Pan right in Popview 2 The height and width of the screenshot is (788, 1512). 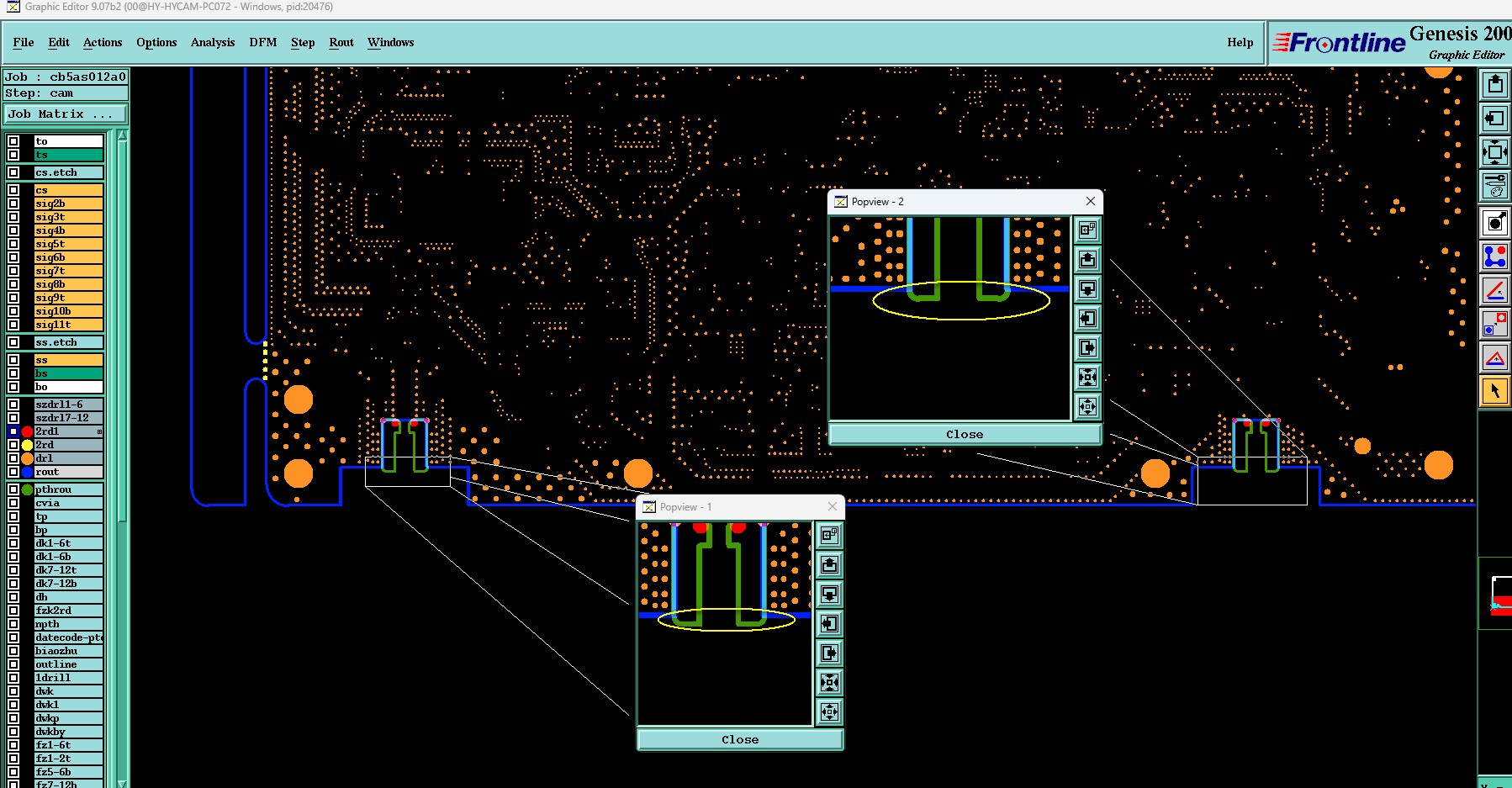tap(1087, 347)
